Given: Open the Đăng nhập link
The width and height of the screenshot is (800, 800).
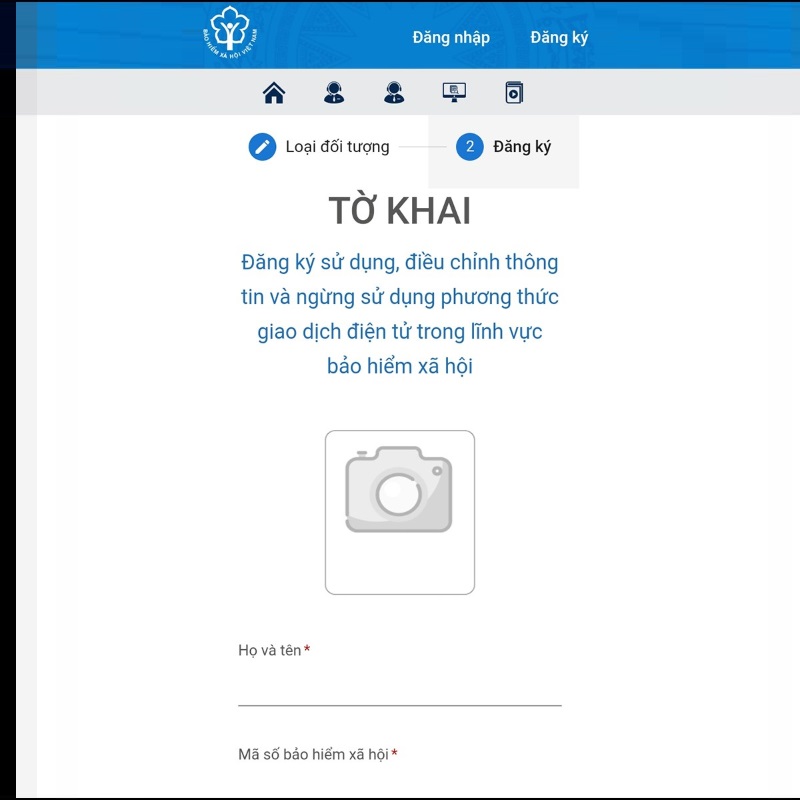Looking at the screenshot, I should click(450, 36).
